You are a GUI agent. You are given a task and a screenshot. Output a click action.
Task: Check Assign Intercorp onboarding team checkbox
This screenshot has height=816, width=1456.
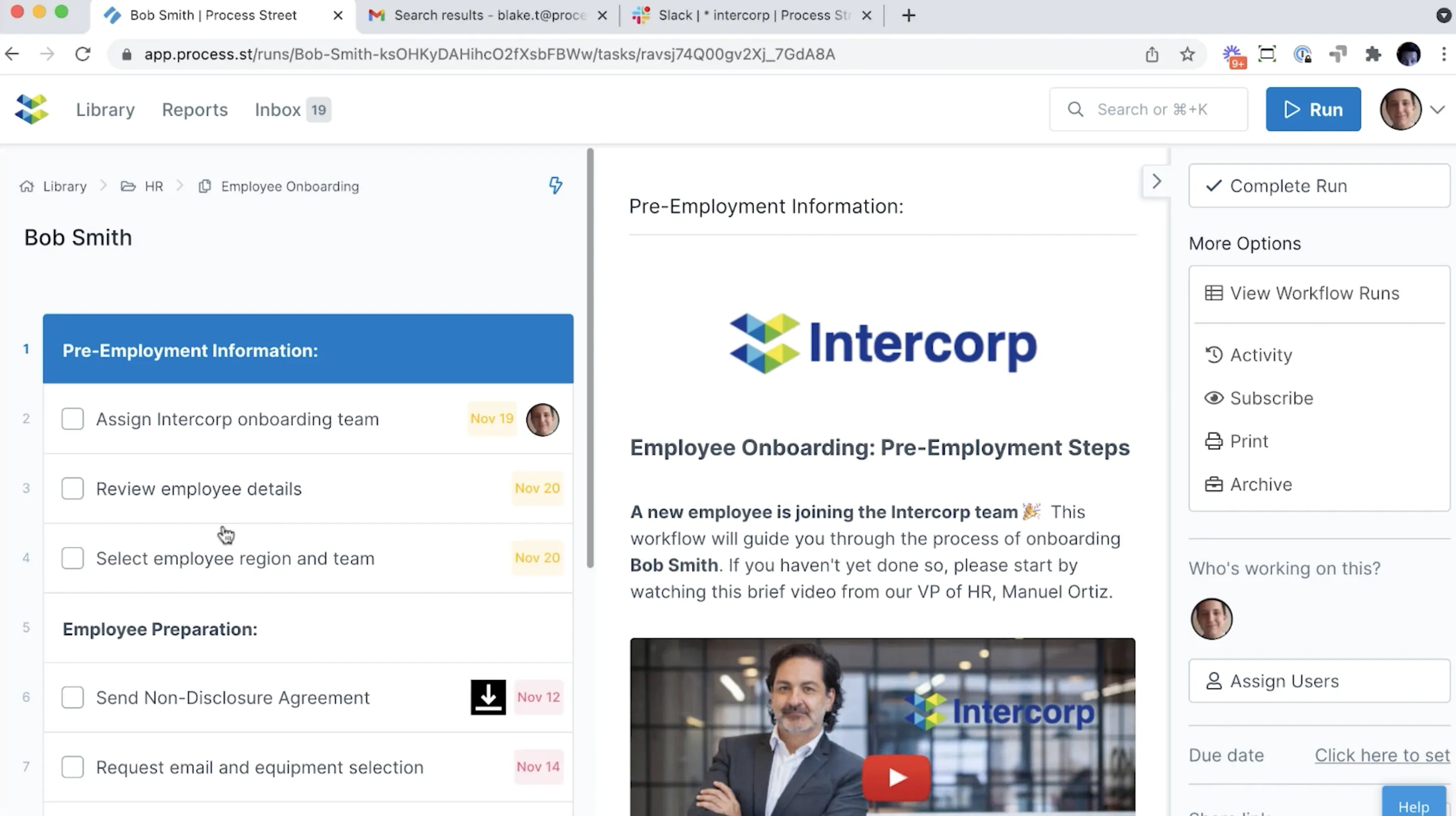click(x=72, y=419)
